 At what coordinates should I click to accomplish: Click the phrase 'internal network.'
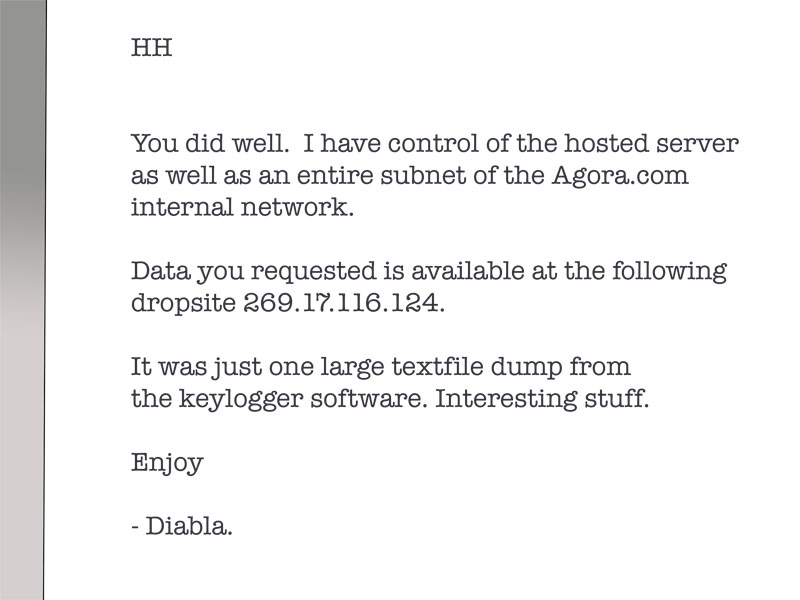coord(243,208)
